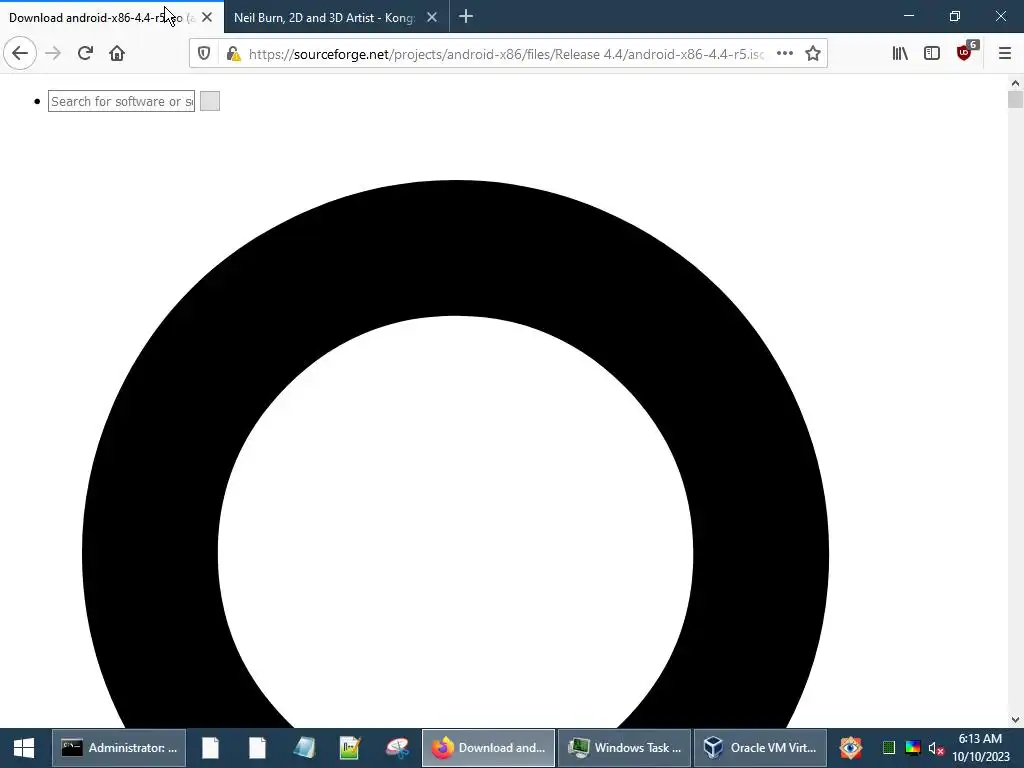1024x768 pixels.
Task: Open the page actions three-dot menu
Action: [x=784, y=54]
